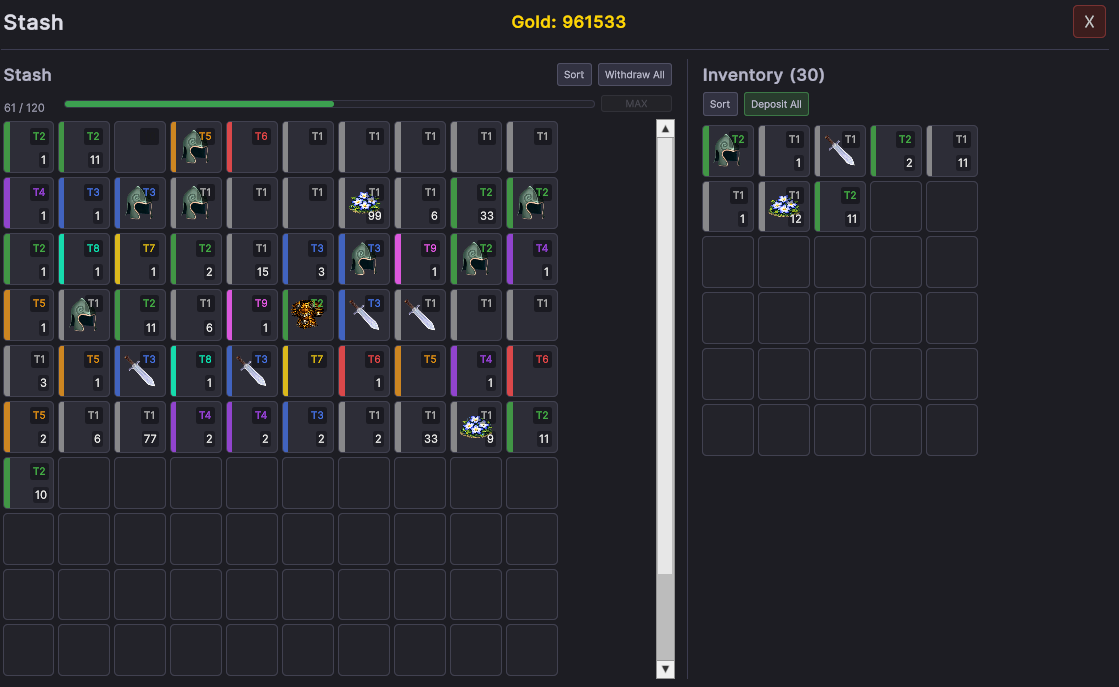Sort the stash items
Screen dimensions: 1119x687
coord(574,75)
